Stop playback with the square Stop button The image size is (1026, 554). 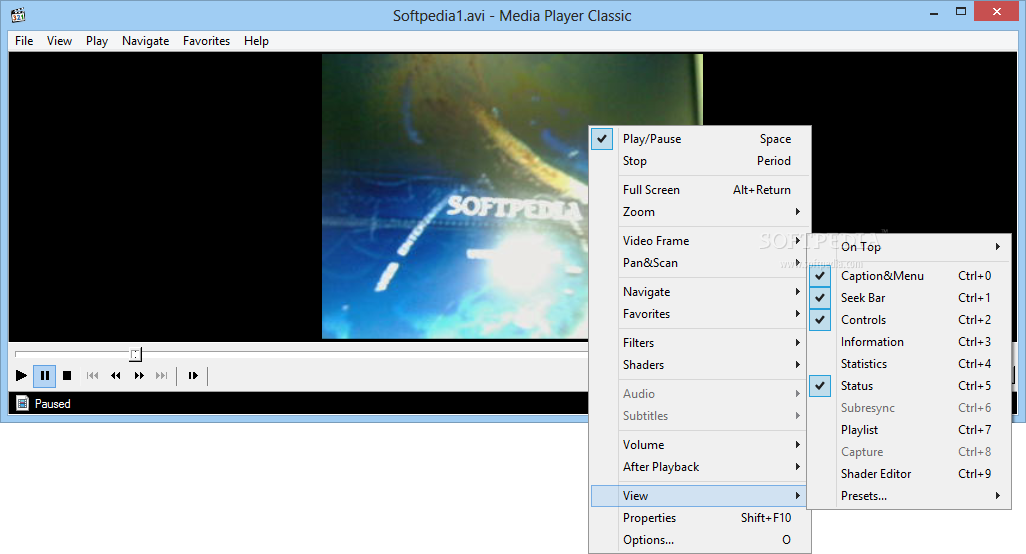[x=67, y=375]
